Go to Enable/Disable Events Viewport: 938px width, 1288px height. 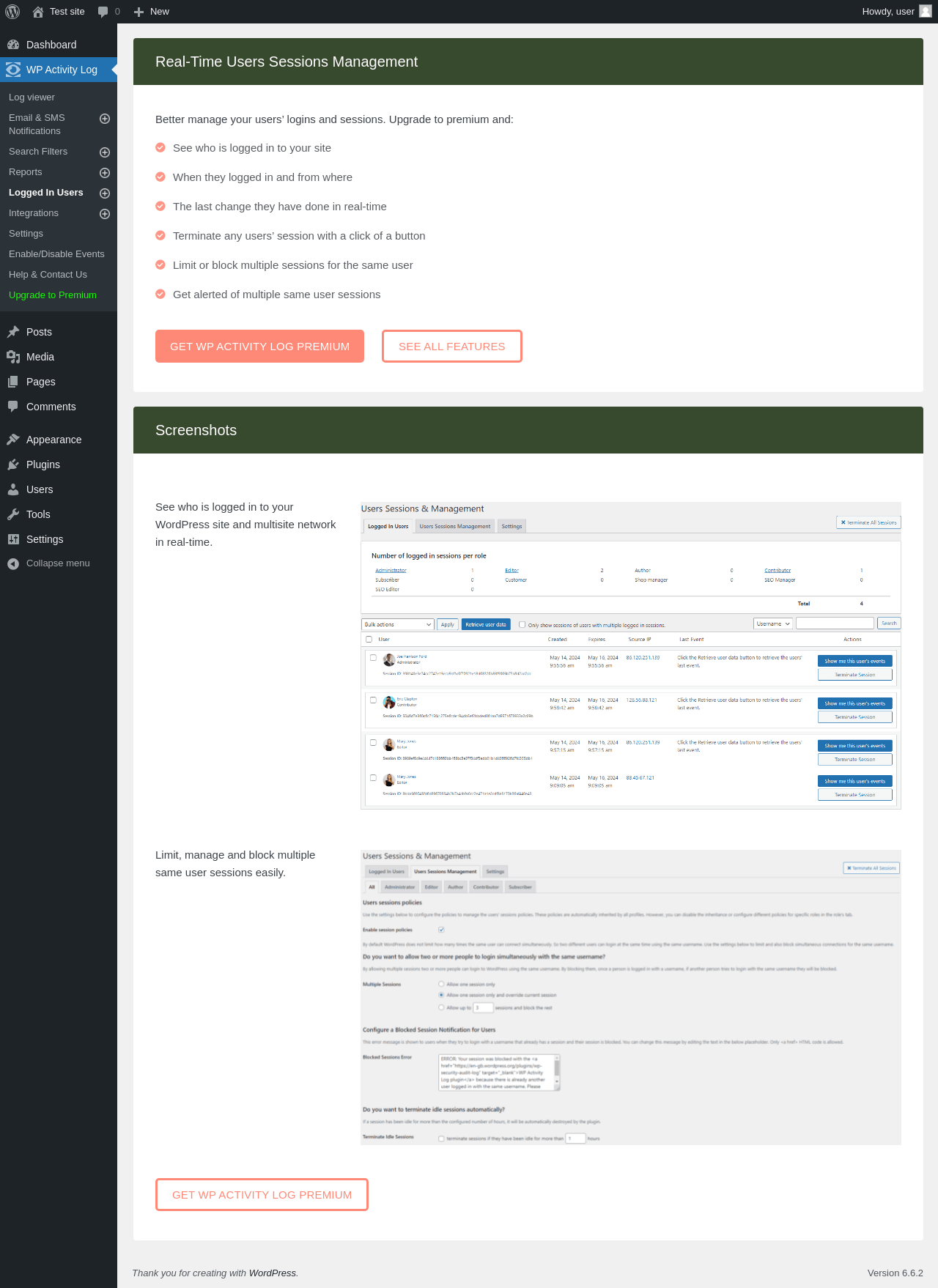click(x=56, y=254)
